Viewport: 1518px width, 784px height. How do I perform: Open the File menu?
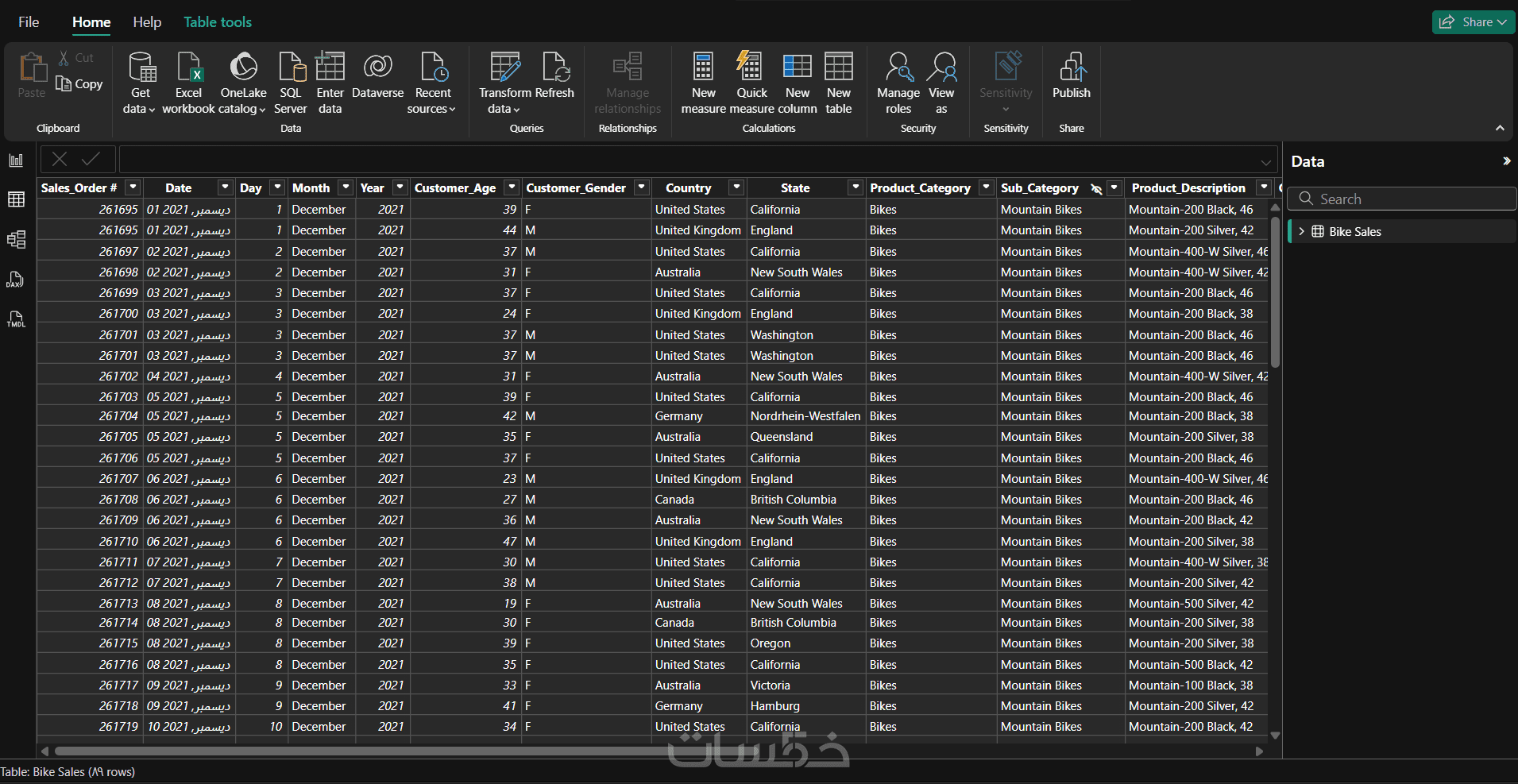29,22
